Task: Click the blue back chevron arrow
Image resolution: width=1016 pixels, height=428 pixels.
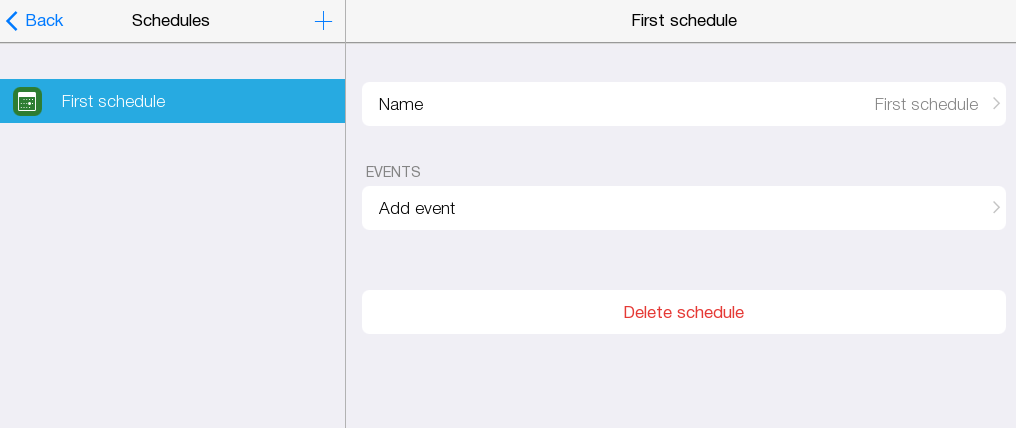Action: 12,21
